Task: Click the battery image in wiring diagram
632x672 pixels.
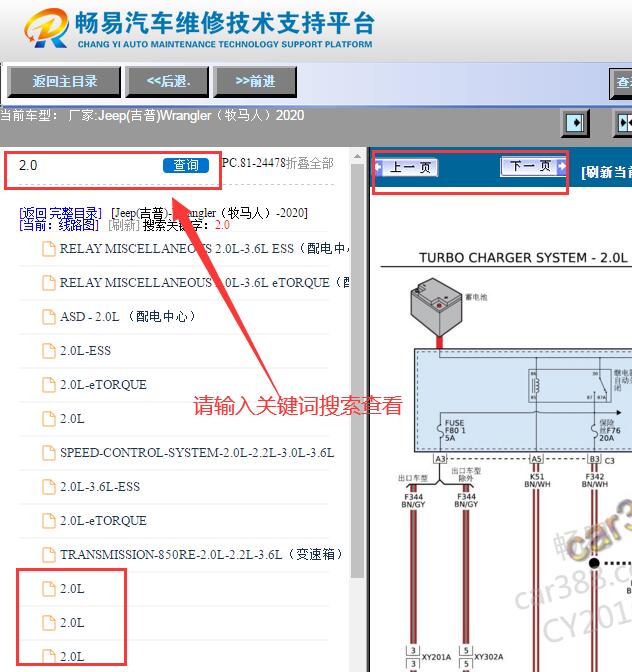Action: [437, 308]
